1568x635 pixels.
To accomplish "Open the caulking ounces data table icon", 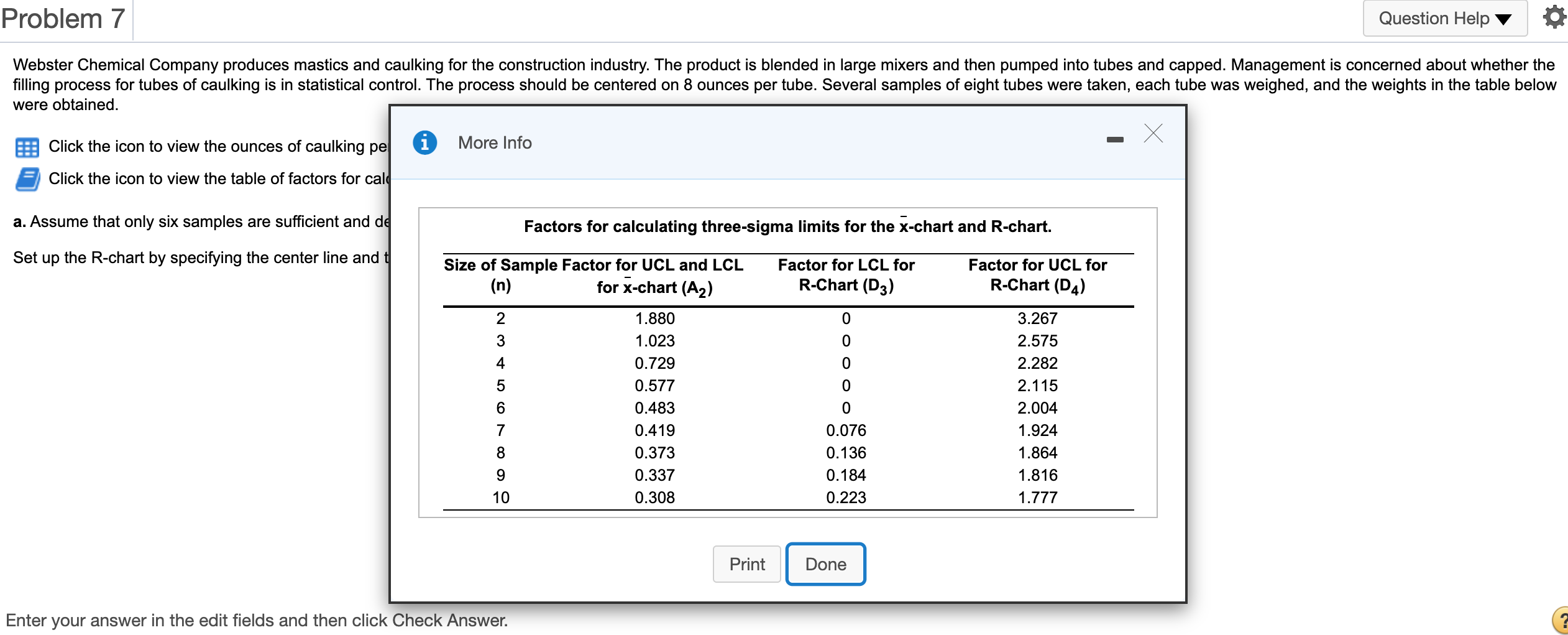I will (x=27, y=147).
